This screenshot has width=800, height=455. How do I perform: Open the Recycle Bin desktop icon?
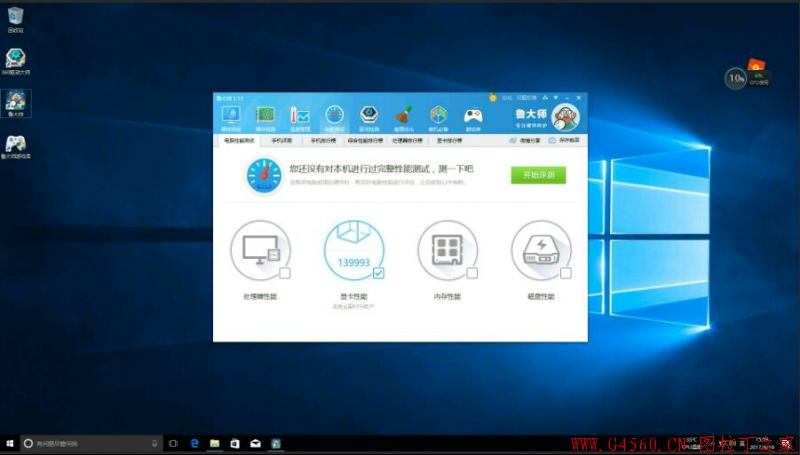coord(15,19)
